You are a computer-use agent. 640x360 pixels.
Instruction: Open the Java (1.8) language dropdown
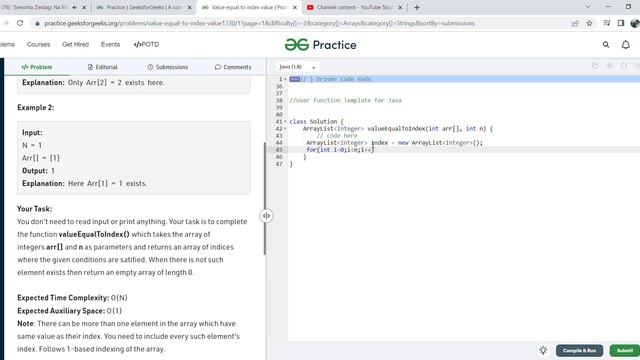[297, 67]
